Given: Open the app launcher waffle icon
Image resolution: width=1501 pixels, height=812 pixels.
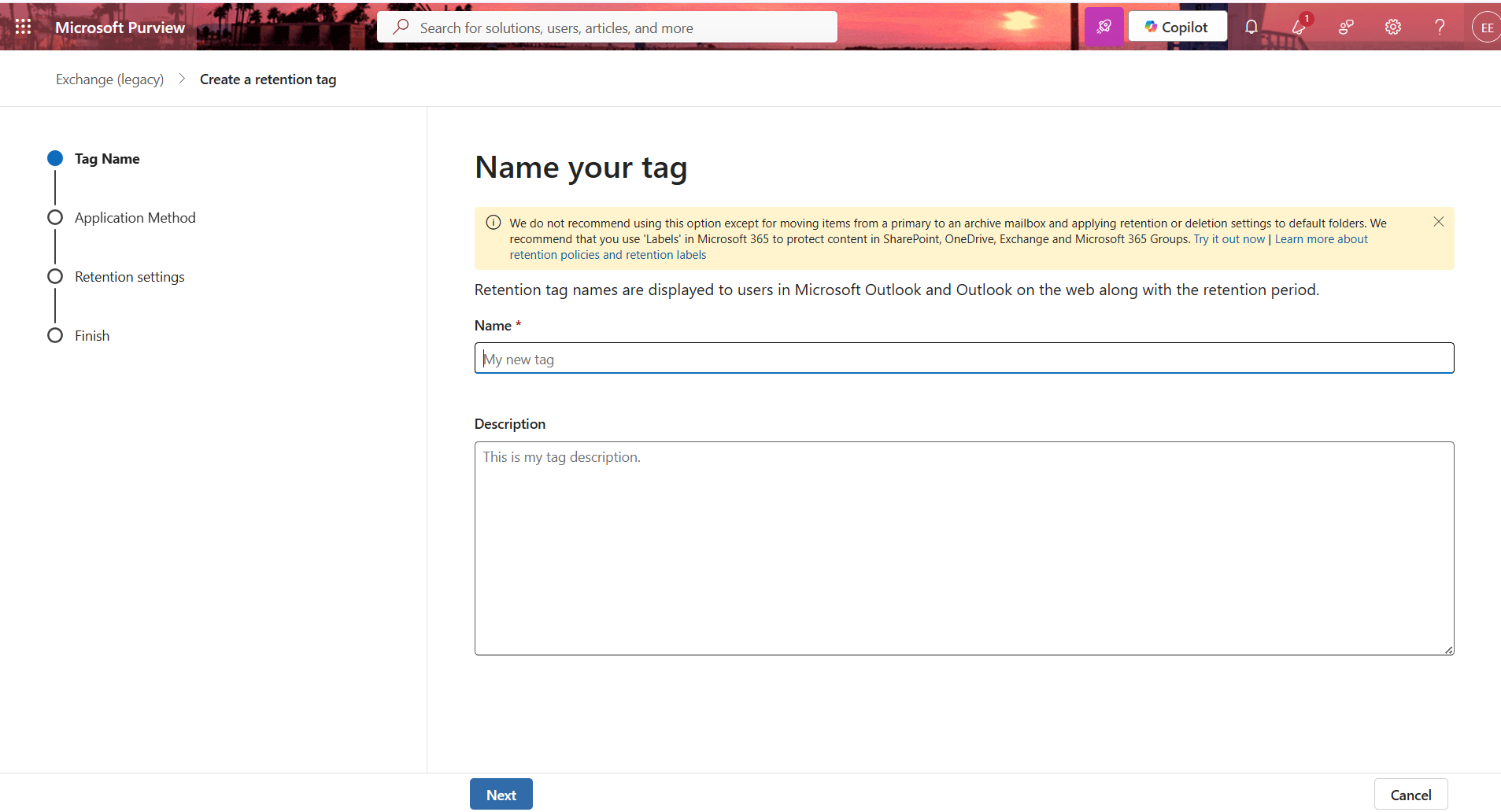Looking at the screenshot, I should 24,27.
